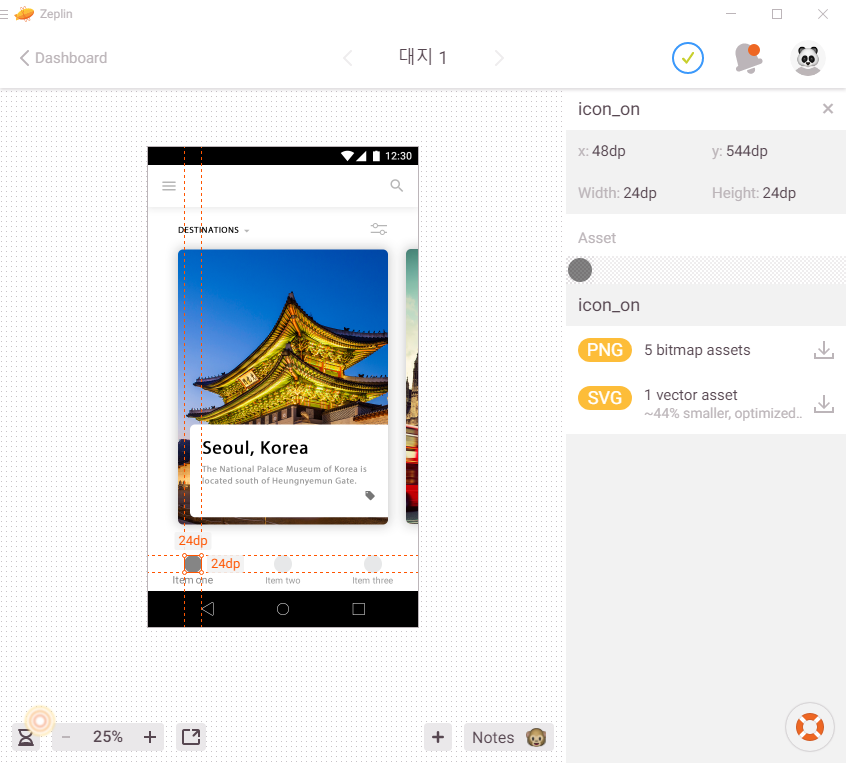
Task: Zoom out with the minus button
Action: point(66,737)
